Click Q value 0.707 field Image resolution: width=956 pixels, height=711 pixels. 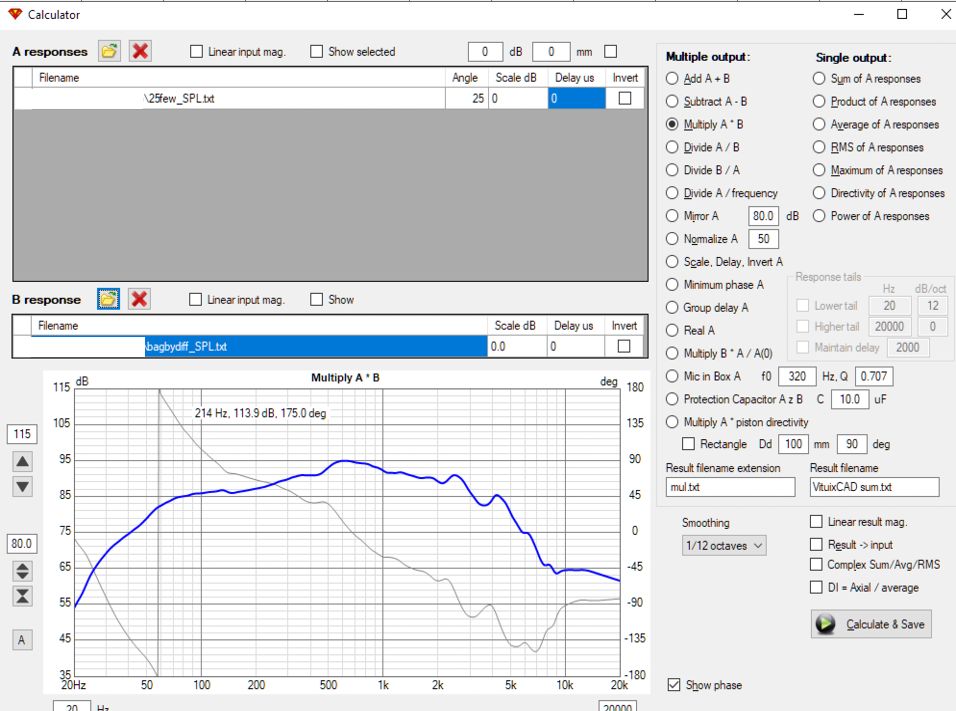coord(874,376)
